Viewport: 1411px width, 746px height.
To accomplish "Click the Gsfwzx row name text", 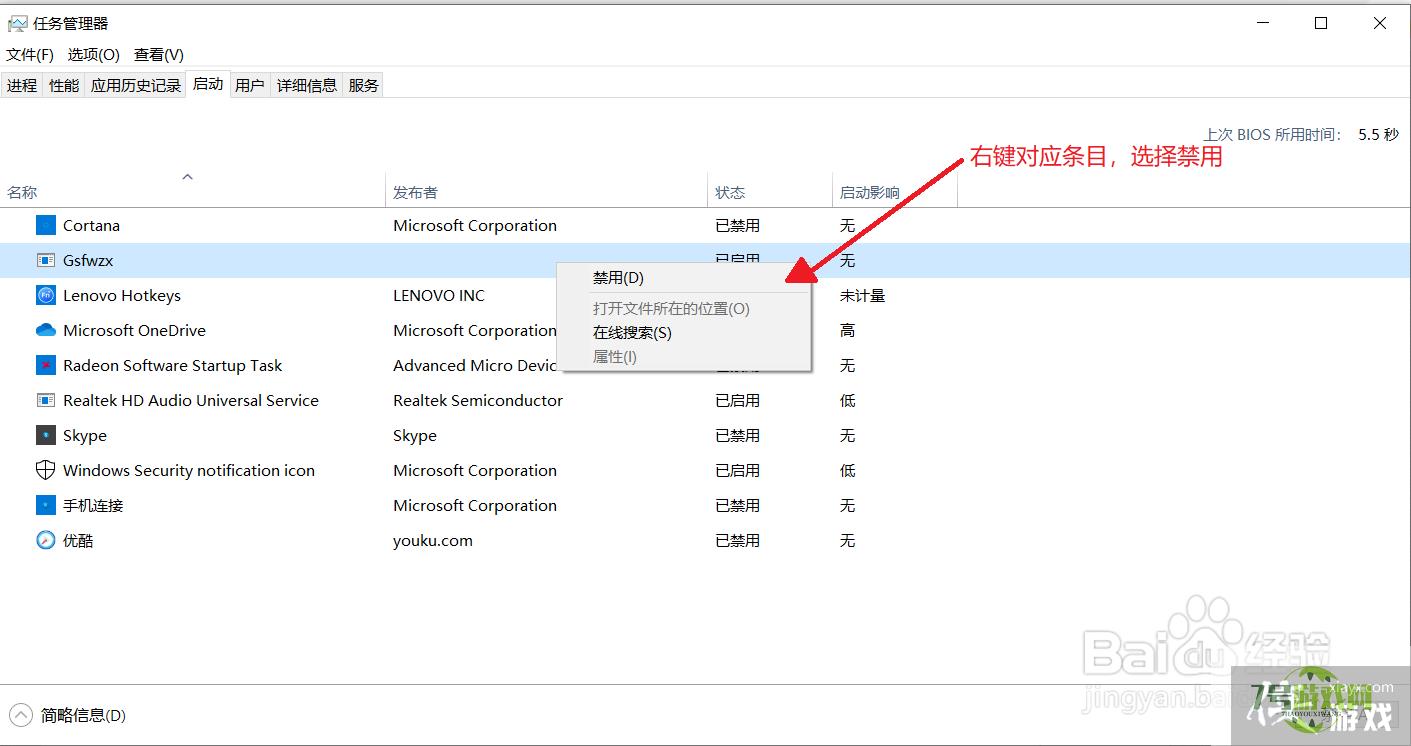I will 88,261.
